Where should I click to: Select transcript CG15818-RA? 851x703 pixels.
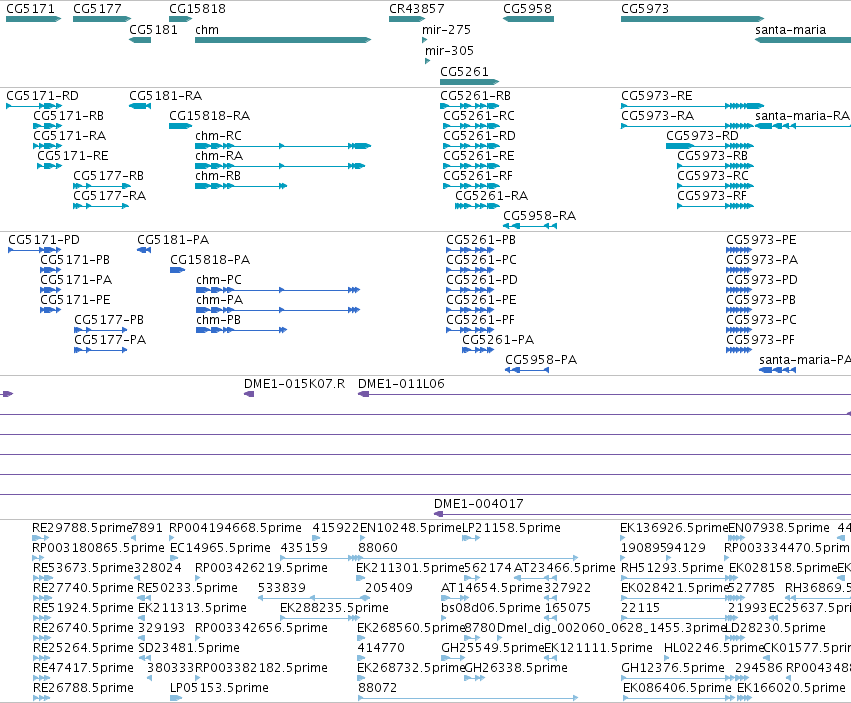click(x=180, y=126)
